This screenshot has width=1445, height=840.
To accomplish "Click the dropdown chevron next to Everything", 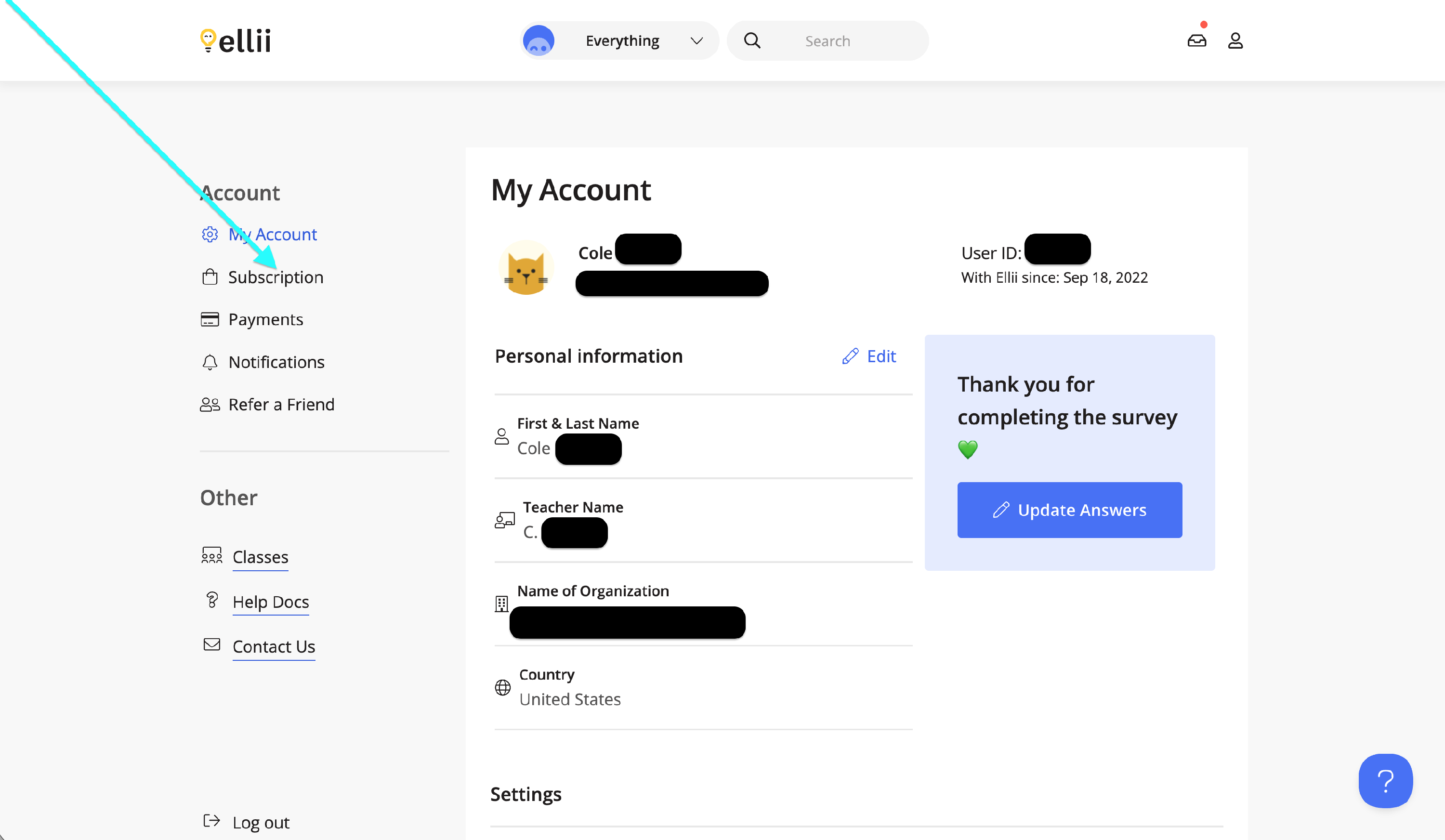I will pyautogui.click(x=696, y=41).
